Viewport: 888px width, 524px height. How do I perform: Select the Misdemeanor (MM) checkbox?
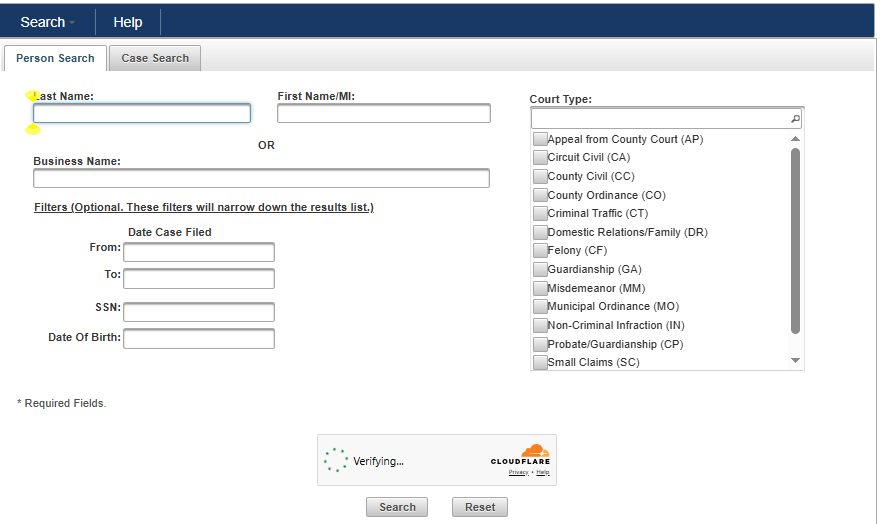(540, 288)
